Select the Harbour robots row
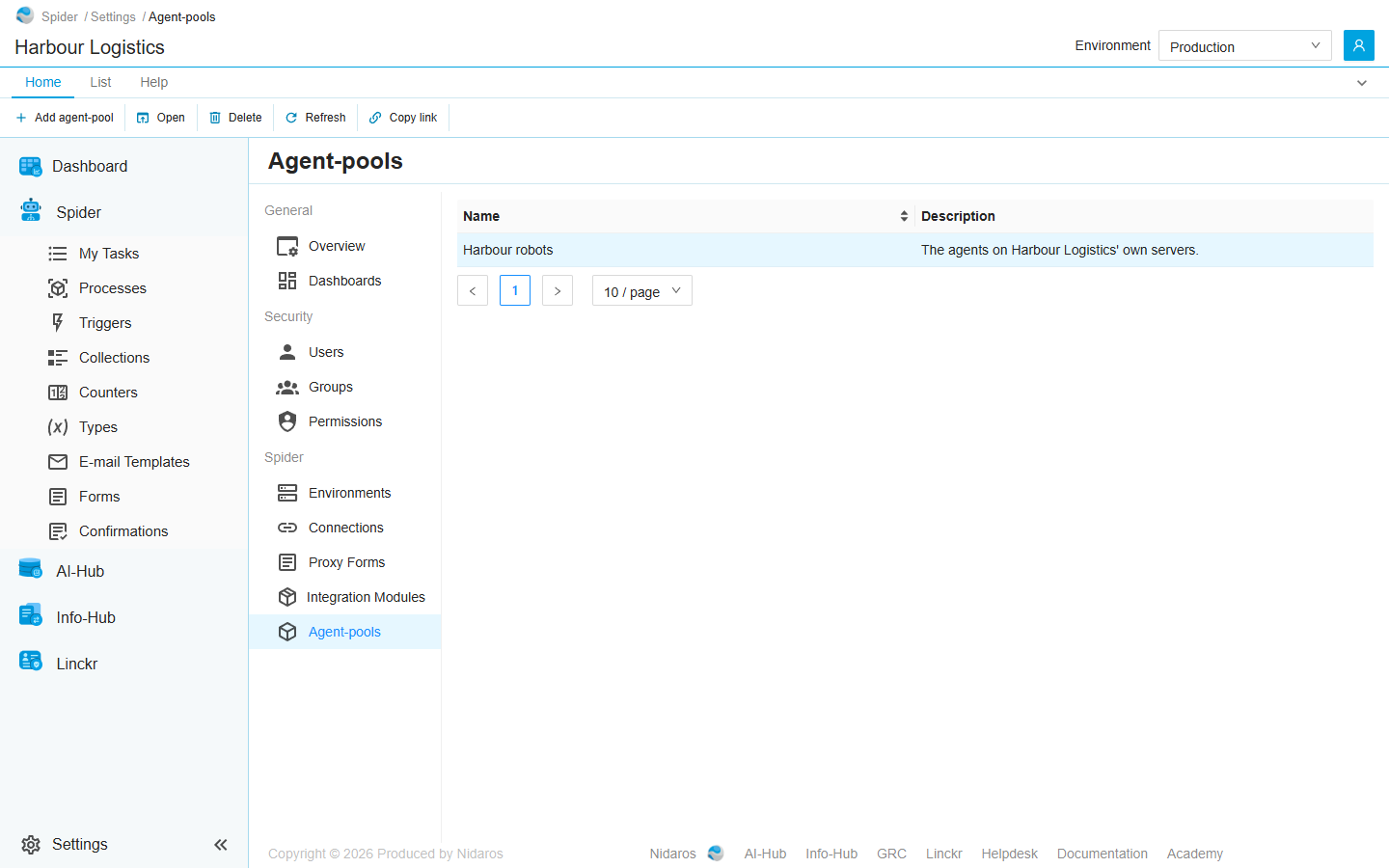The image size is (1389, 868). click(x=915, y=250)
